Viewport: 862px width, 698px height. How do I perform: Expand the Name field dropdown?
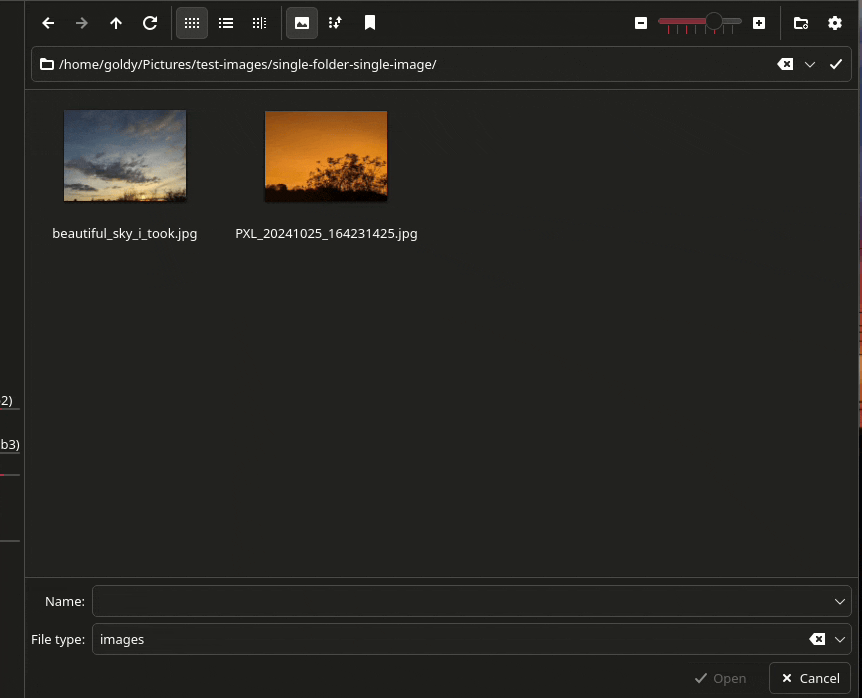pyautogui.click(x=838, y=601)
